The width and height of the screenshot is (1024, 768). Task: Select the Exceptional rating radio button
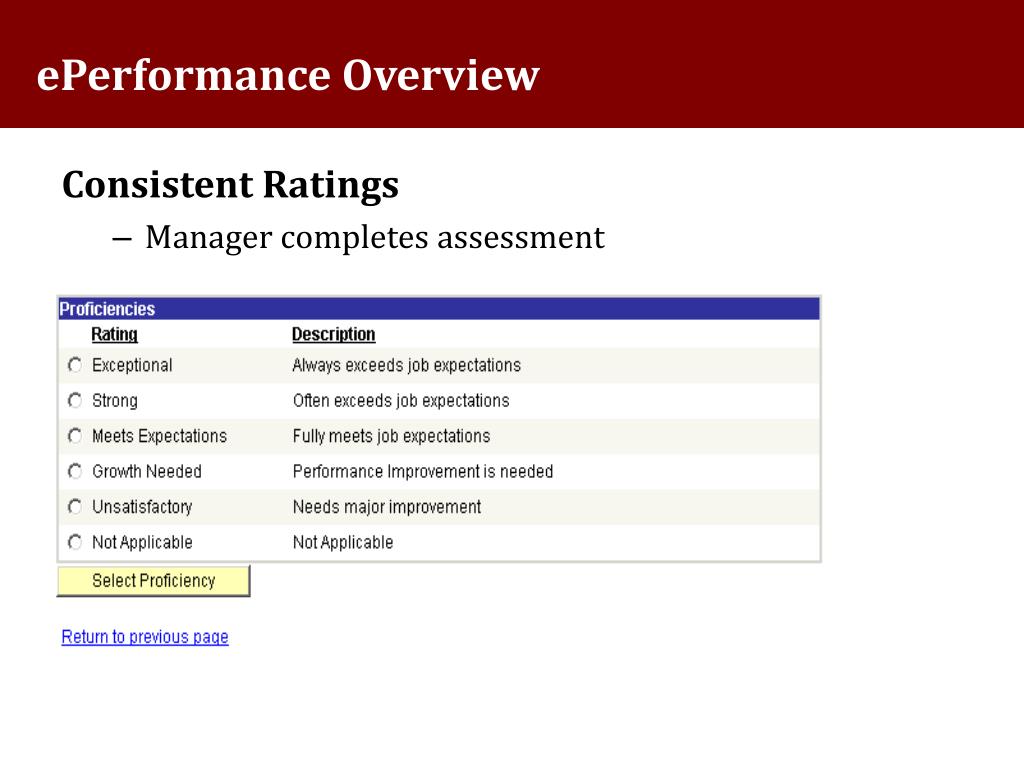[x=75, y=365]
